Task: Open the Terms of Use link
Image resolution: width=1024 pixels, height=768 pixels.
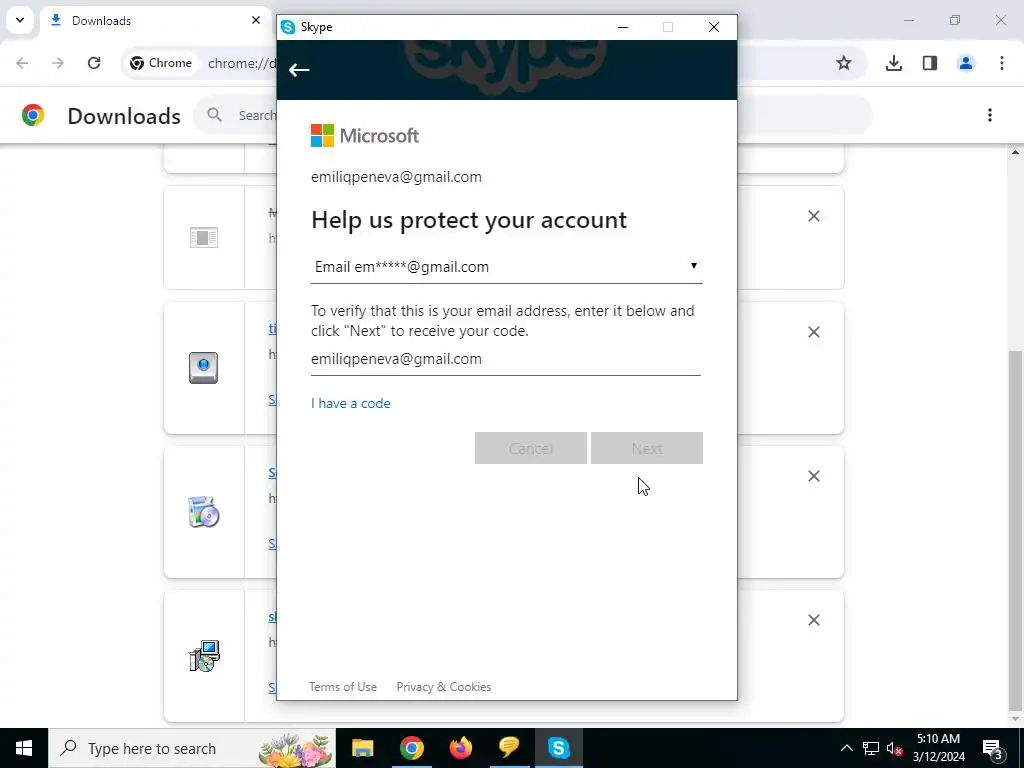Action: tap(343, 686)
